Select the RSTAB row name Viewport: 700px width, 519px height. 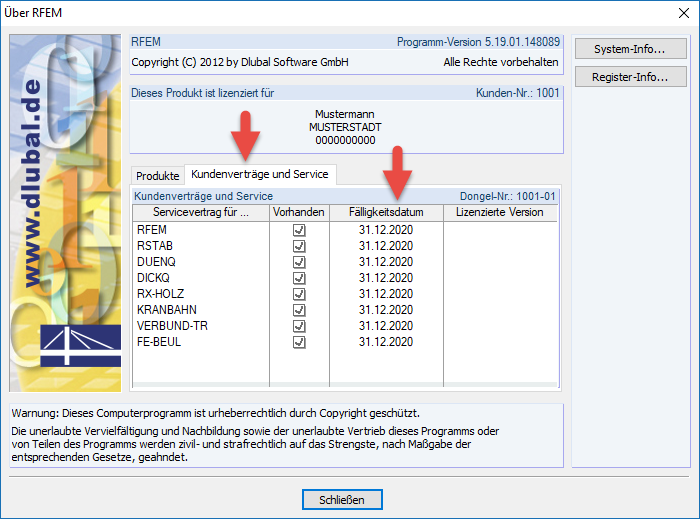tap(155, 246)
